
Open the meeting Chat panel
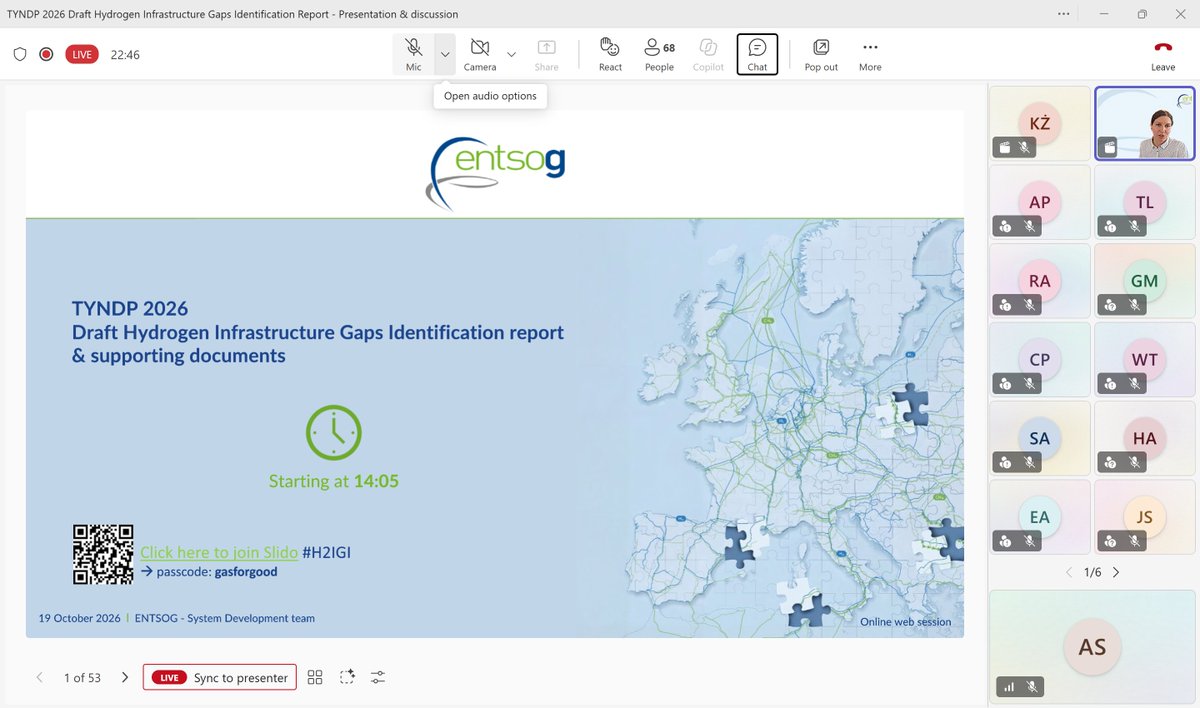[757, 54]
